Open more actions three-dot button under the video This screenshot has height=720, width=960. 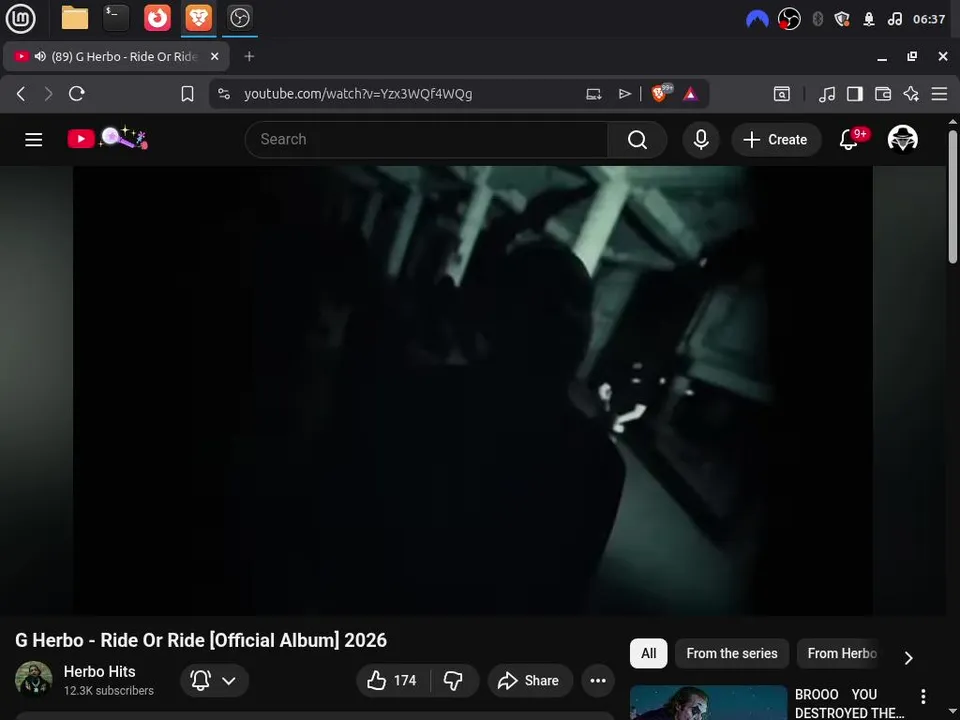point(598,680)
